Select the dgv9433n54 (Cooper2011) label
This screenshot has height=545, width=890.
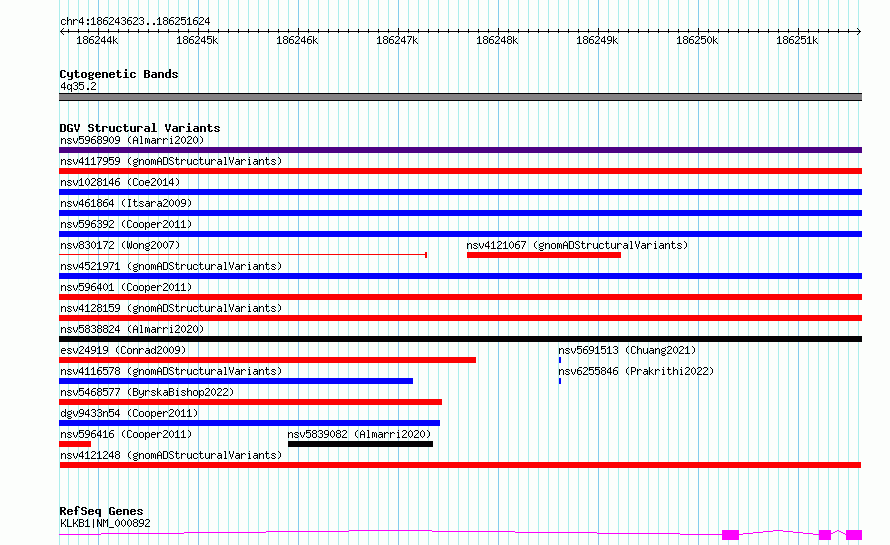[129, 413]
